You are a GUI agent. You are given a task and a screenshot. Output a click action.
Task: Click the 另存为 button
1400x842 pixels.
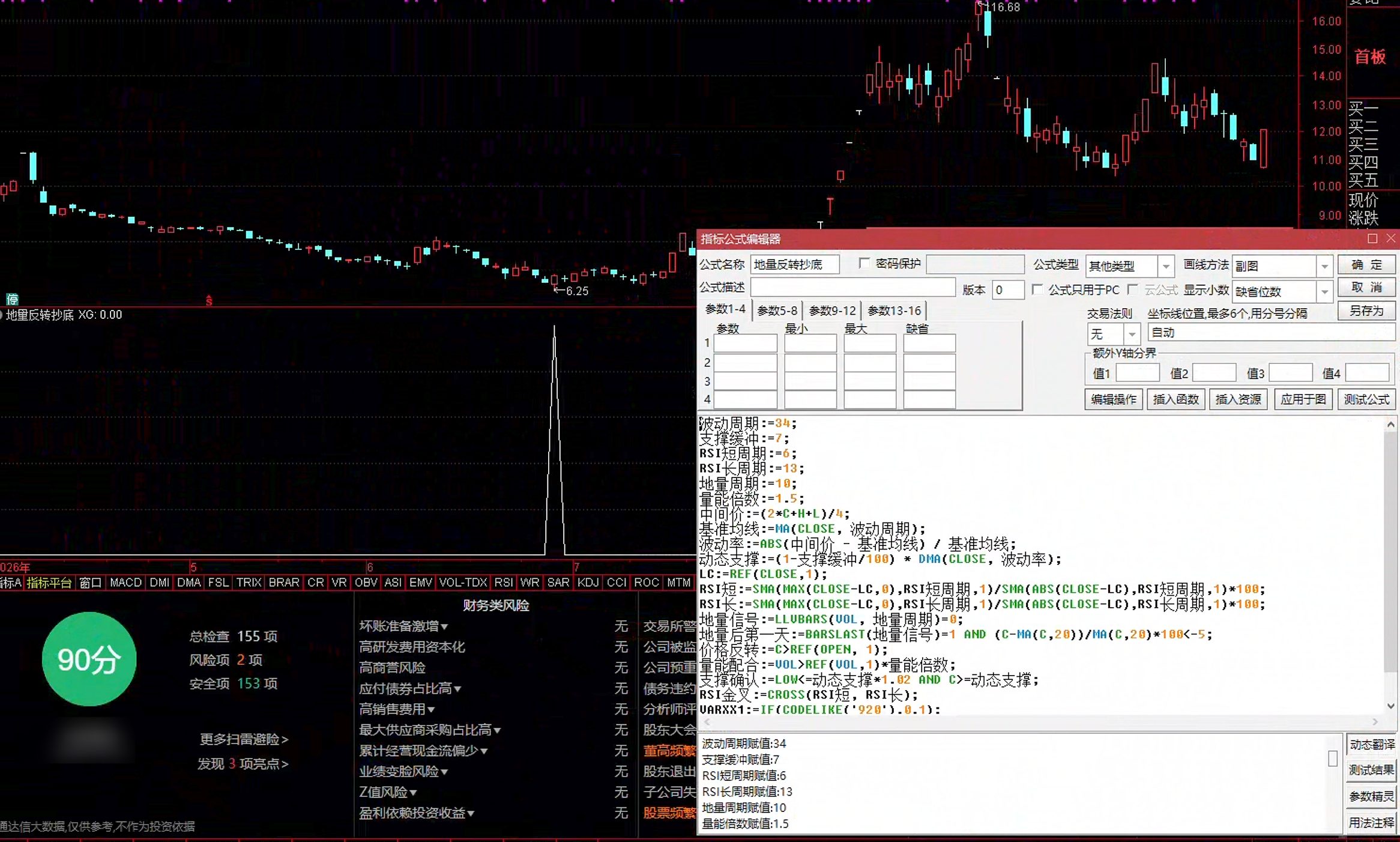[1366, 310]
